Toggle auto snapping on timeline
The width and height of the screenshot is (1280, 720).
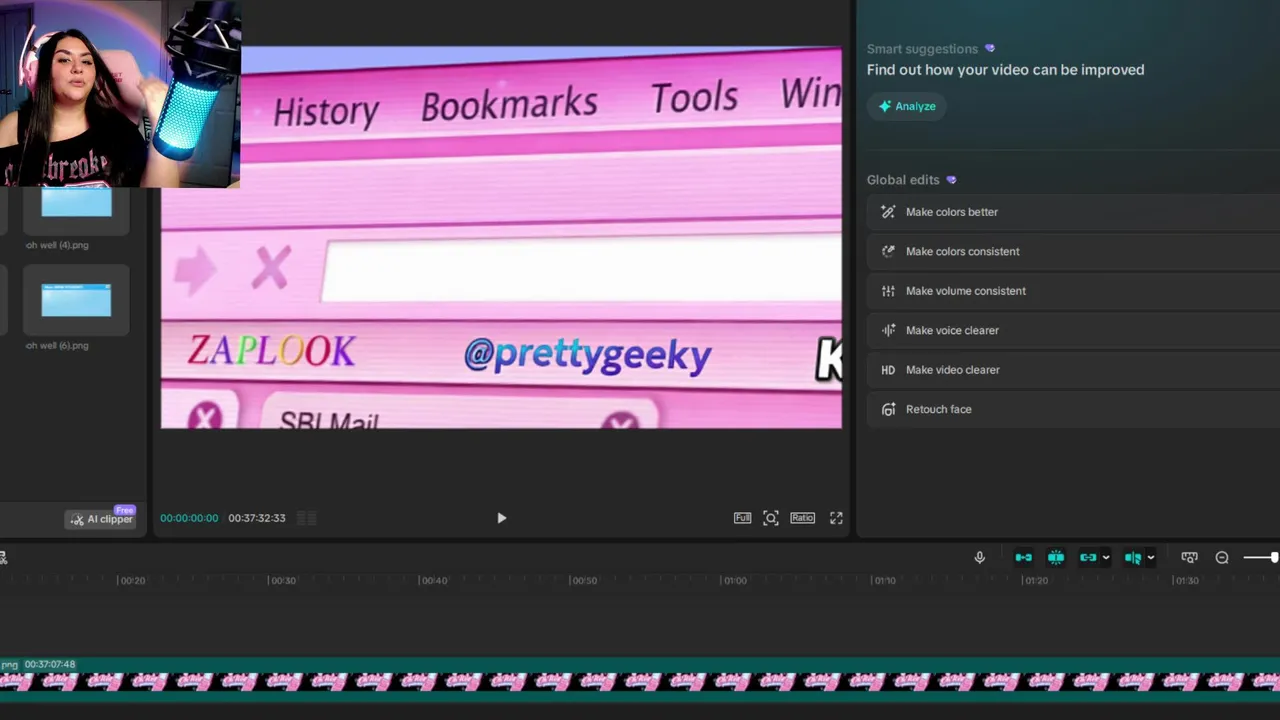(1056, 558)
